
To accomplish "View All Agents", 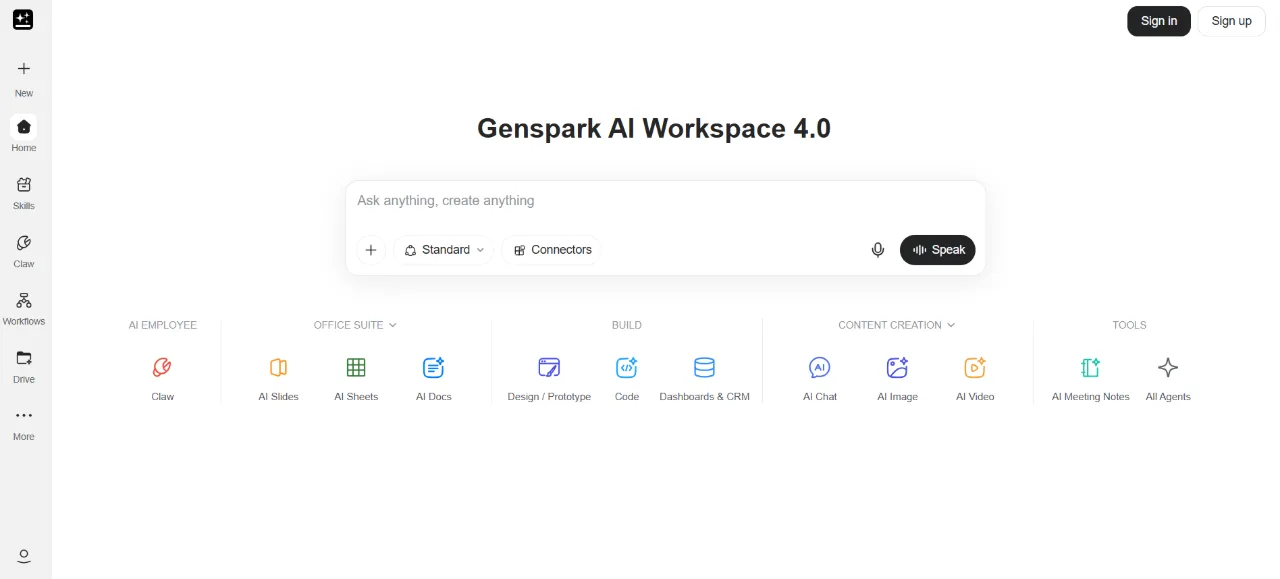I will (x=1168, y=378).
